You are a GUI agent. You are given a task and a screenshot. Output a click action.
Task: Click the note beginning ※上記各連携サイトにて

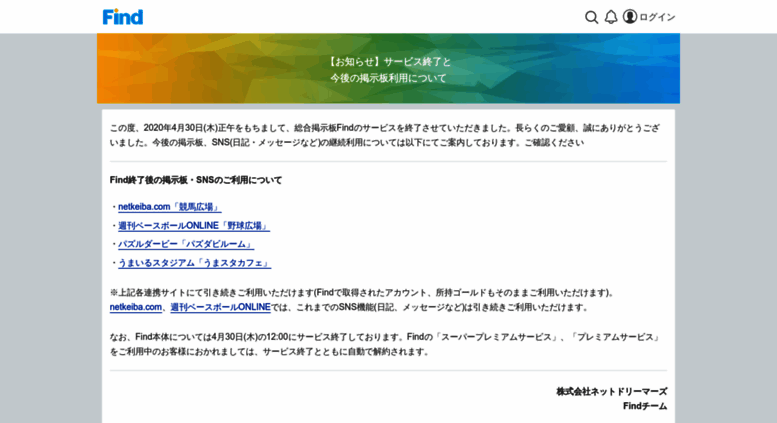[362, 300]
